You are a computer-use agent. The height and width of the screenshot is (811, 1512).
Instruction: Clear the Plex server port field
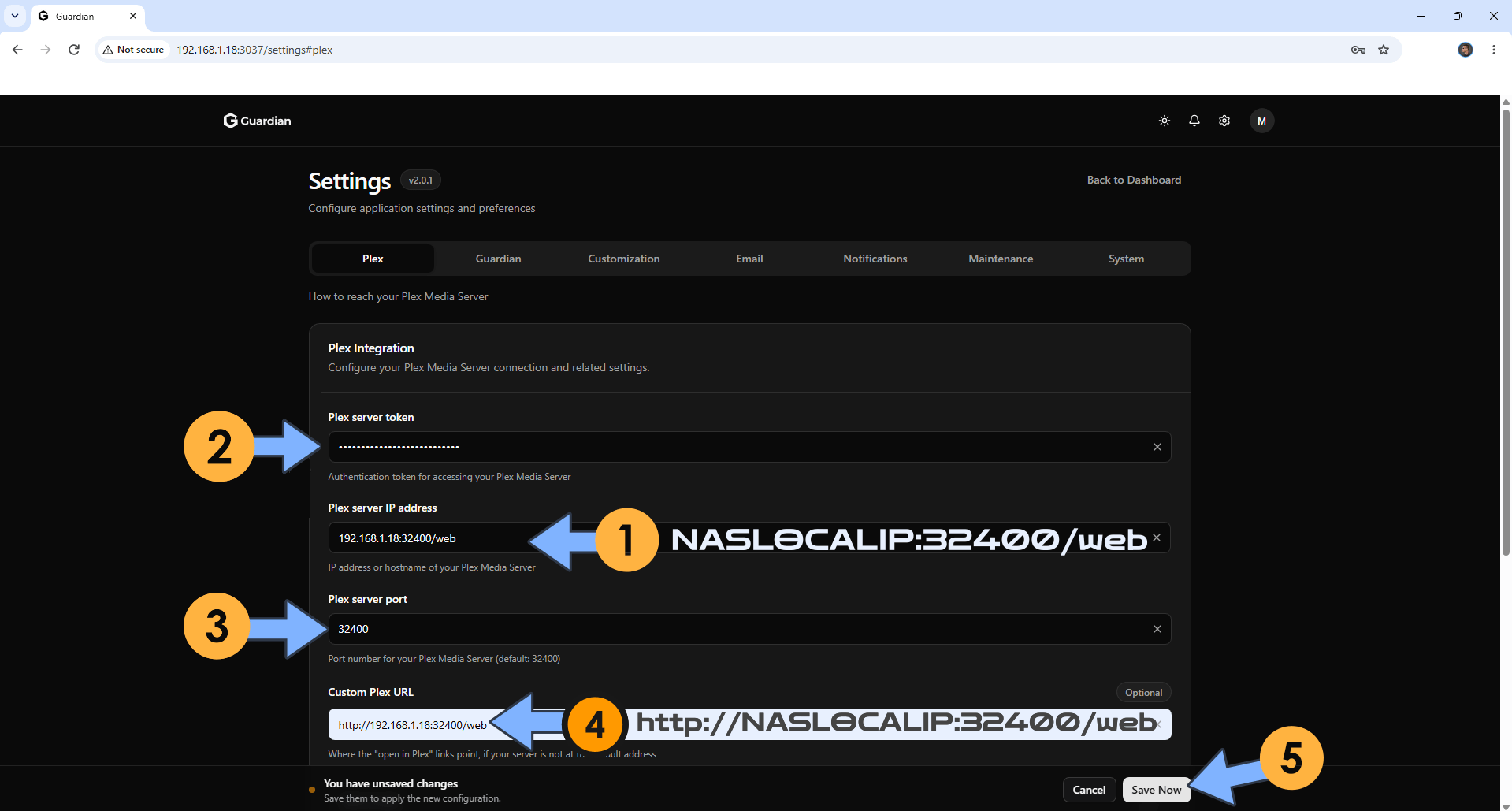(x=1157, y=629)
